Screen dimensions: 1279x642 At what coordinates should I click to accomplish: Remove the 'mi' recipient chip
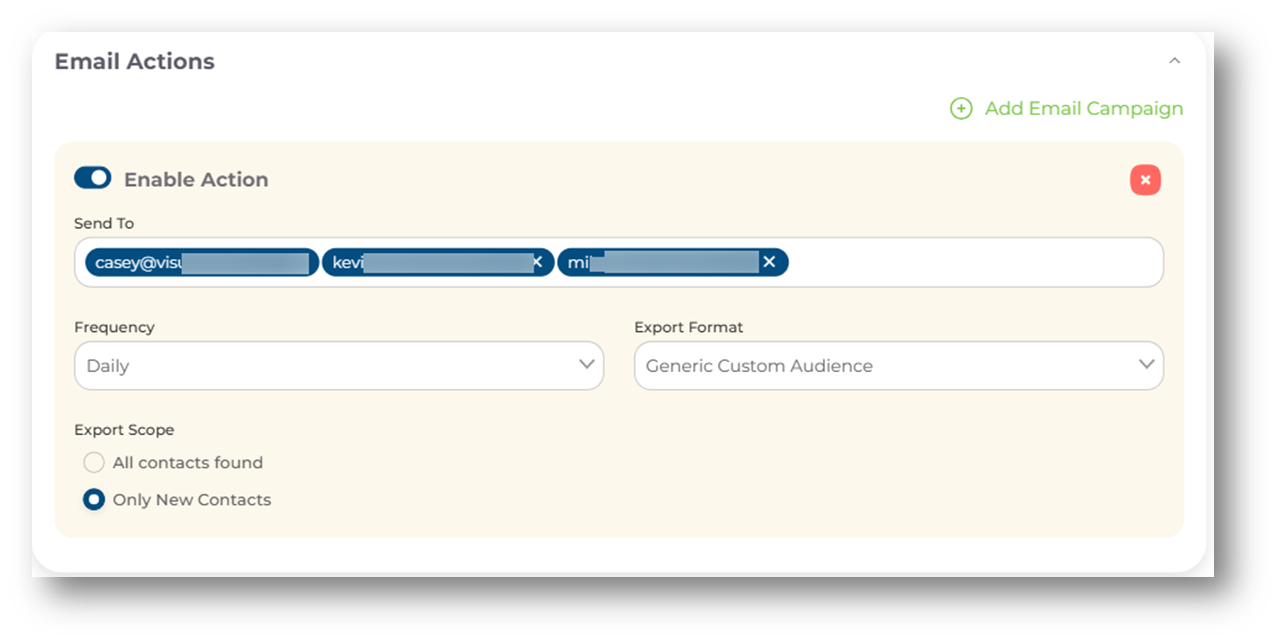click(x=769, y=262)
